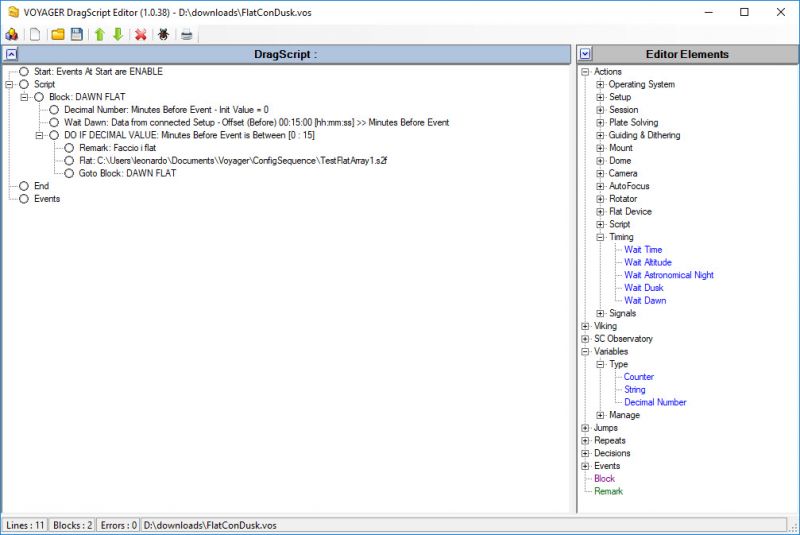The width and height of the screenshot is (800, 535).
Task: Delete item with the red X icon
Action: 141,34
